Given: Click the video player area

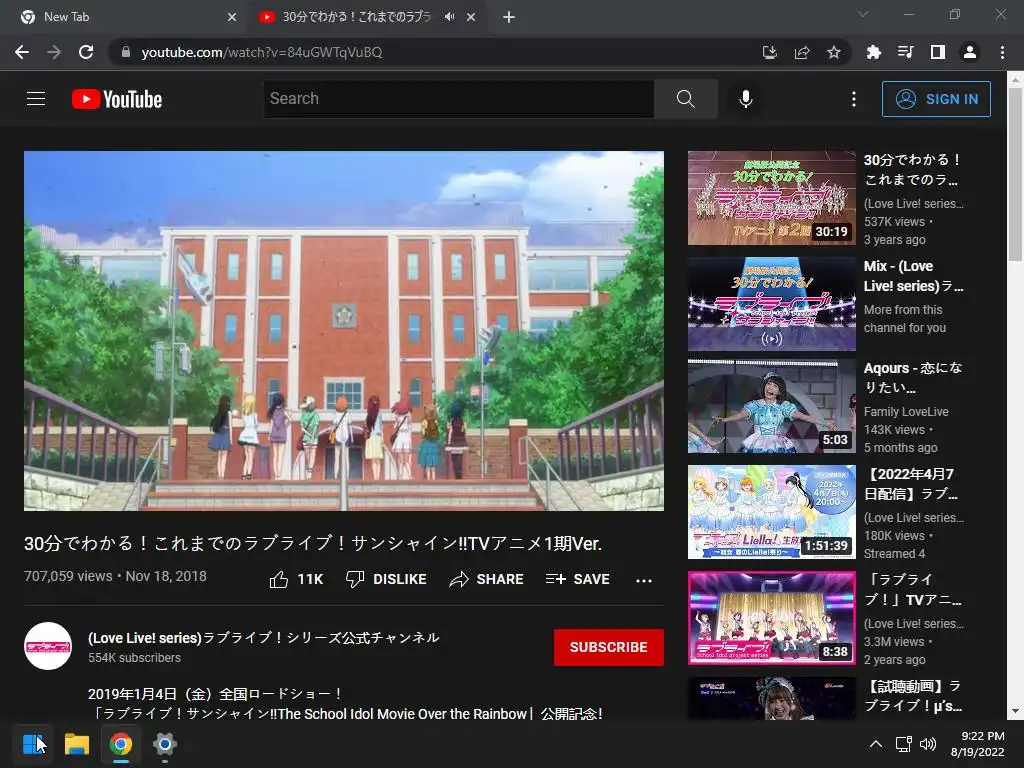Looking at the screenshot, I should click(344, 331).
